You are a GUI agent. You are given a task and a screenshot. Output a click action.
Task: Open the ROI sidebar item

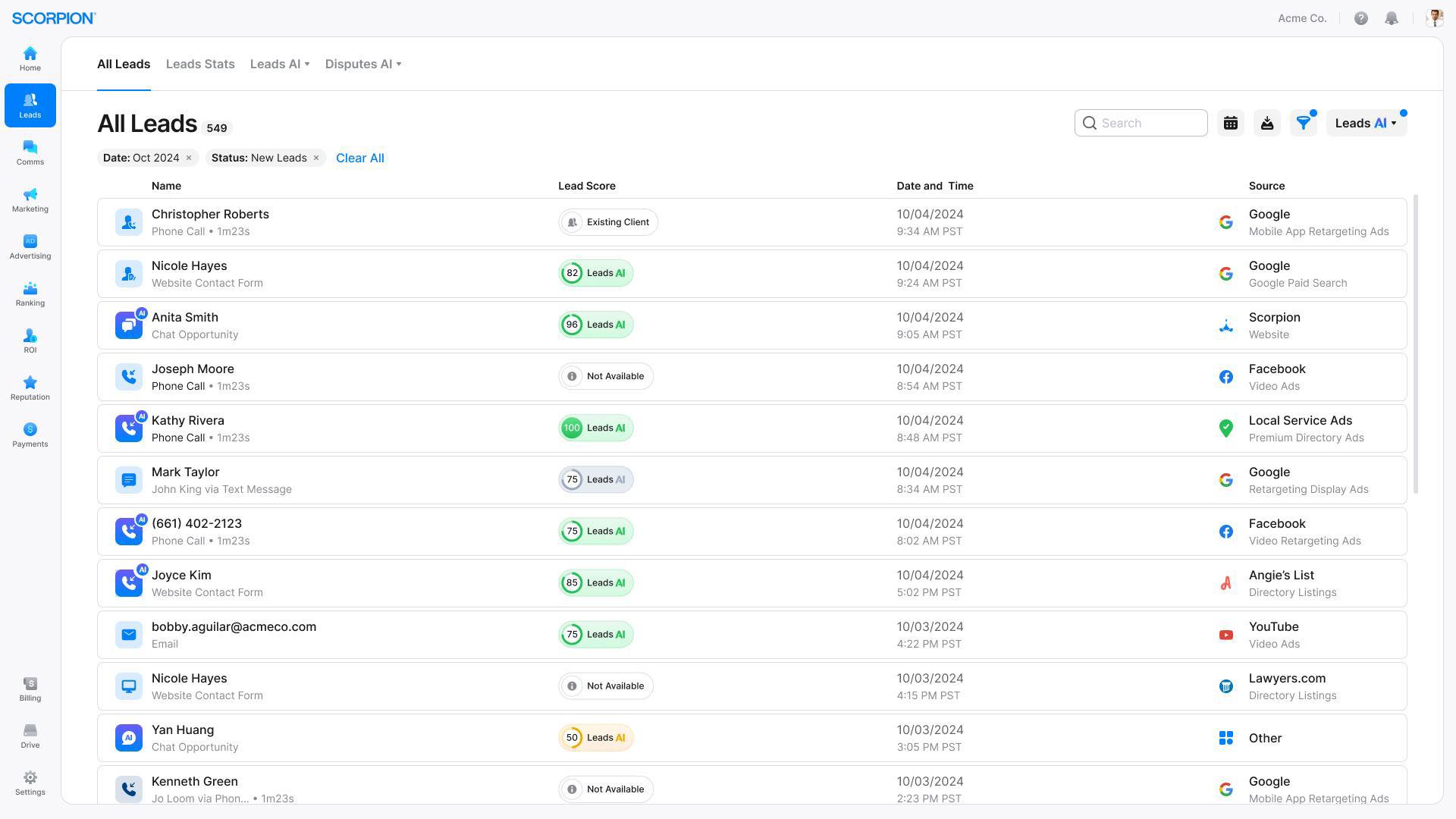(30, 341)
